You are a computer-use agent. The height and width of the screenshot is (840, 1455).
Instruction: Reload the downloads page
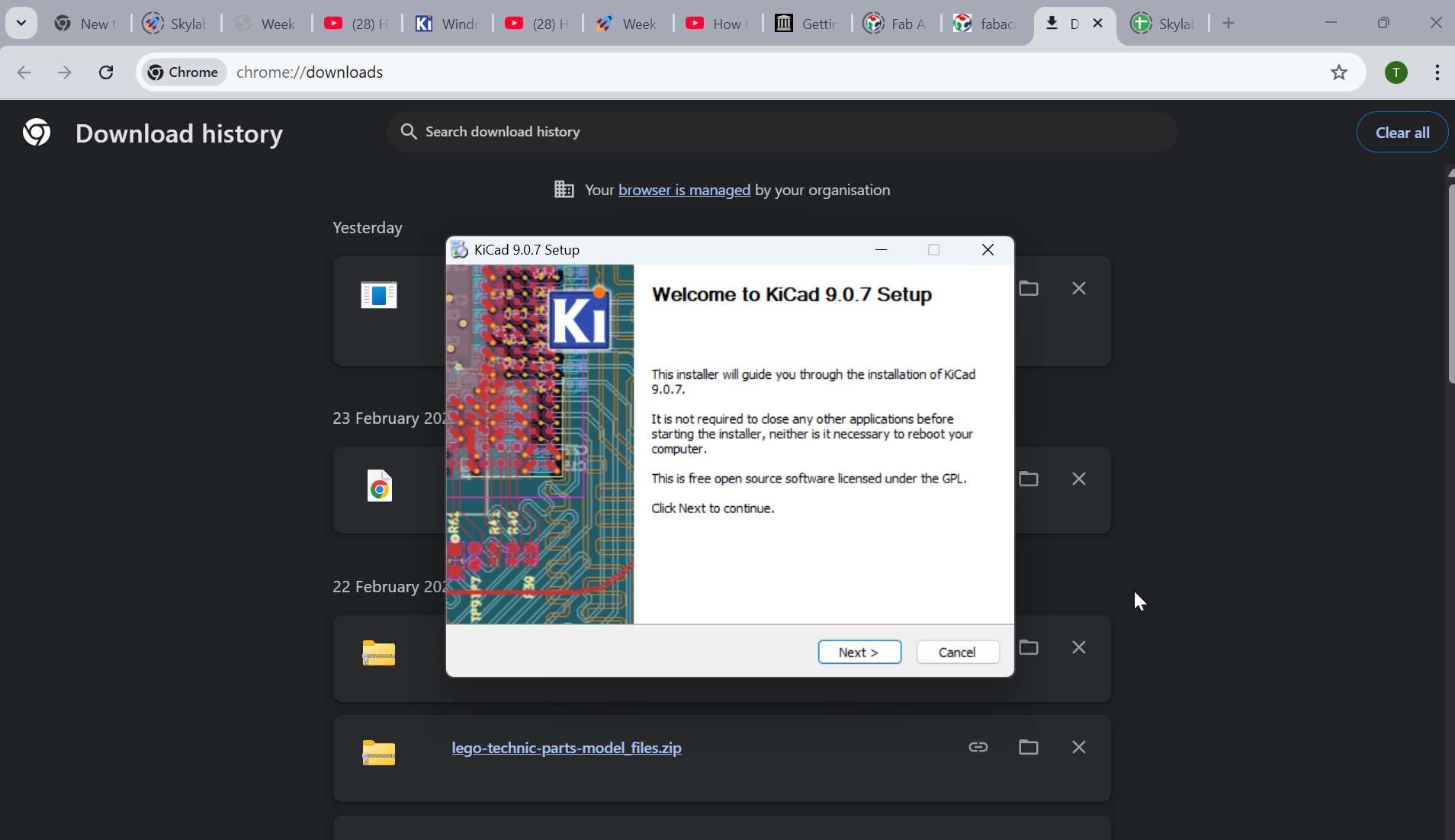106,72
